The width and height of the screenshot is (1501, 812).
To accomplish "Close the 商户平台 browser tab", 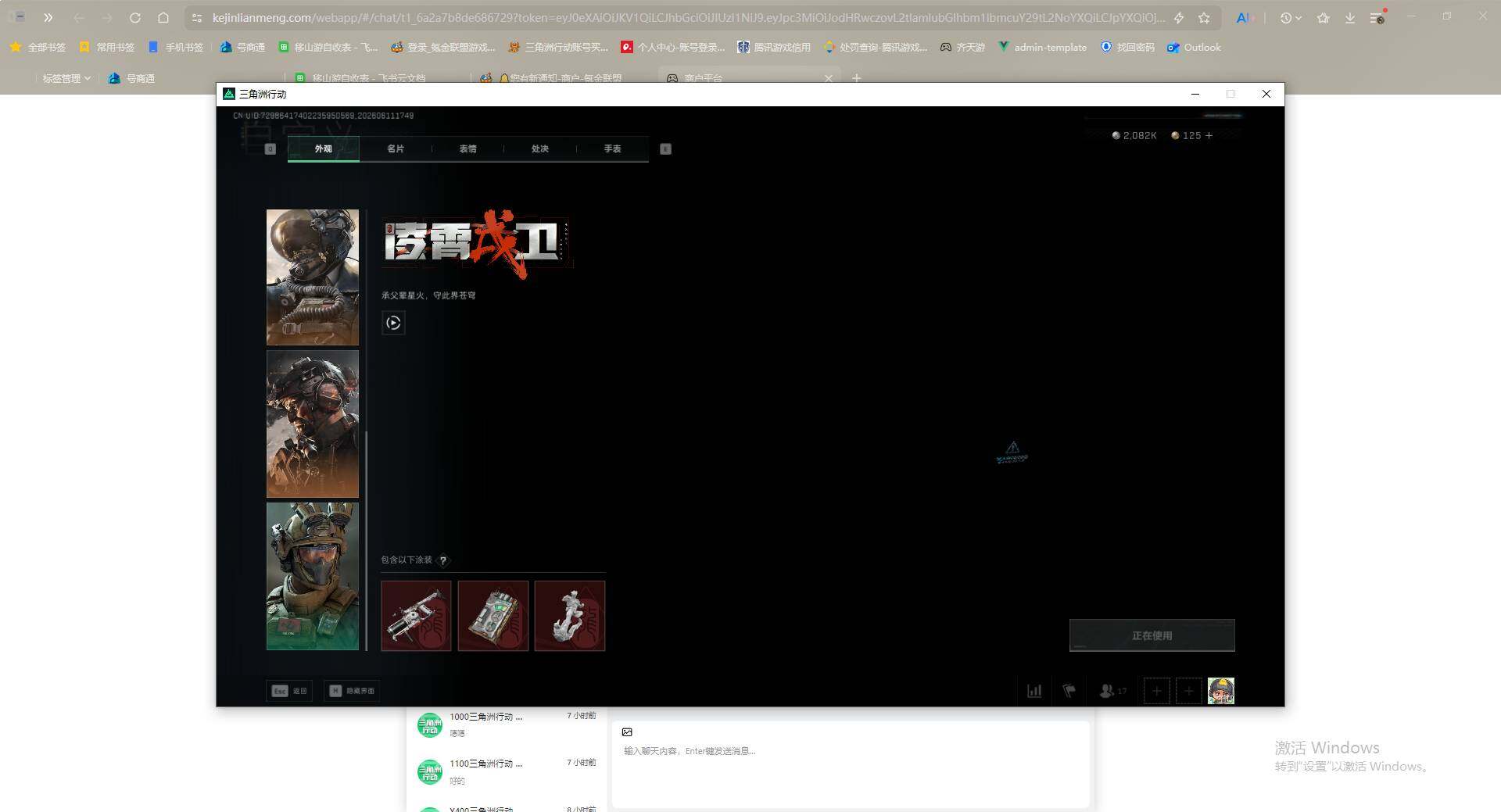I will (829, 78).
